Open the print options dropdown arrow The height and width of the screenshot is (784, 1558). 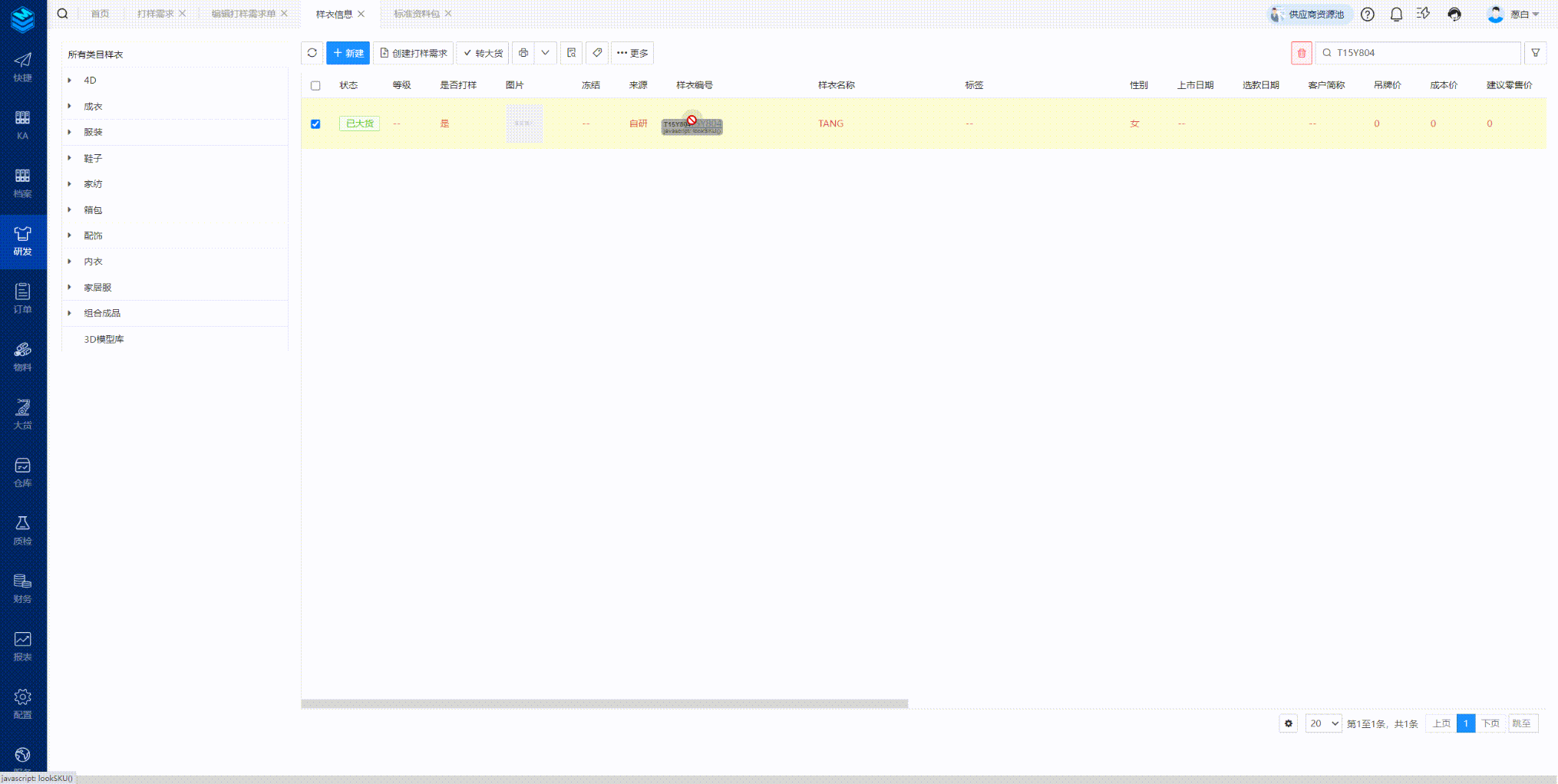tap(545, 53)
